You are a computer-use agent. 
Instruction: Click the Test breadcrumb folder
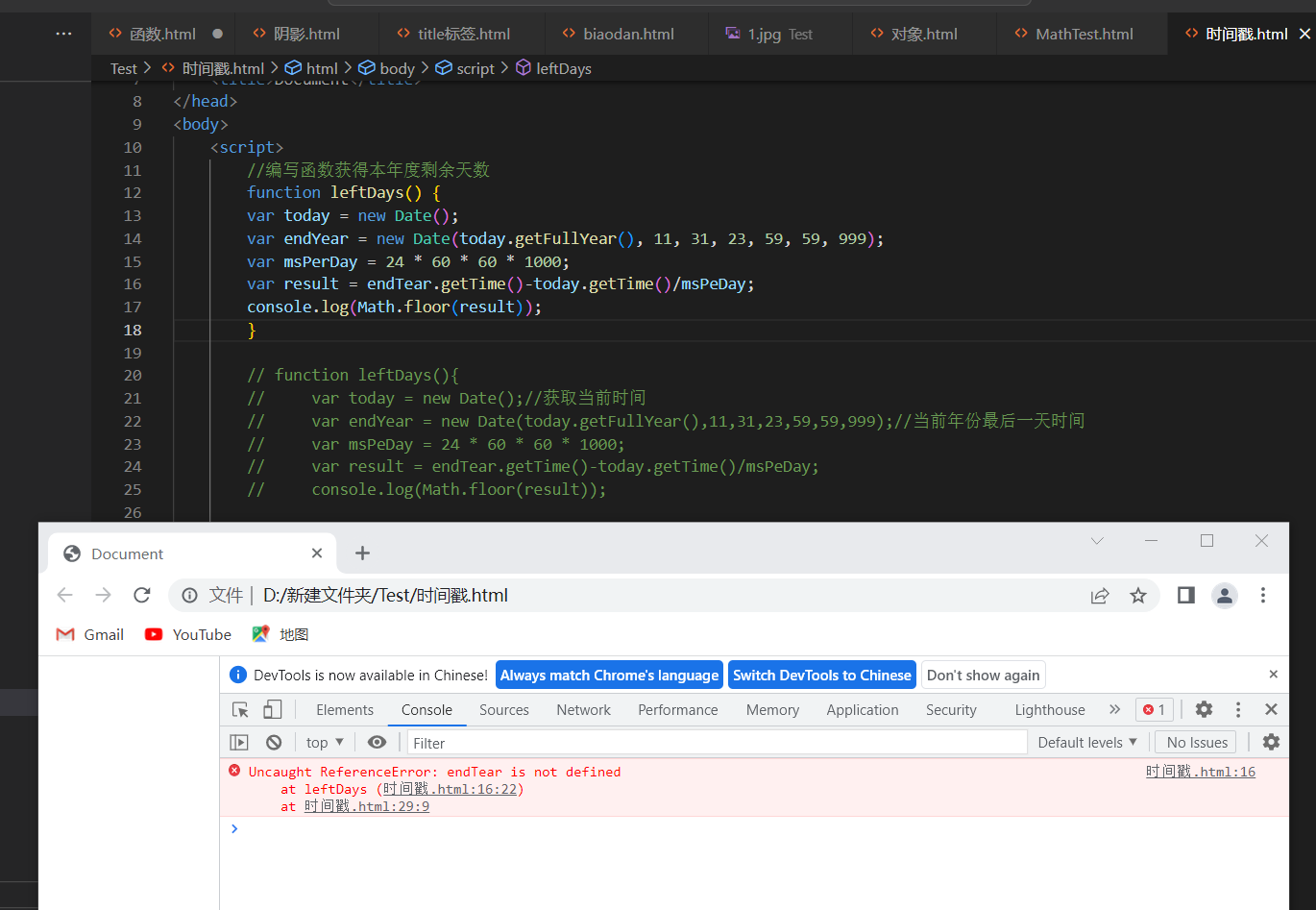pos(124,68)
